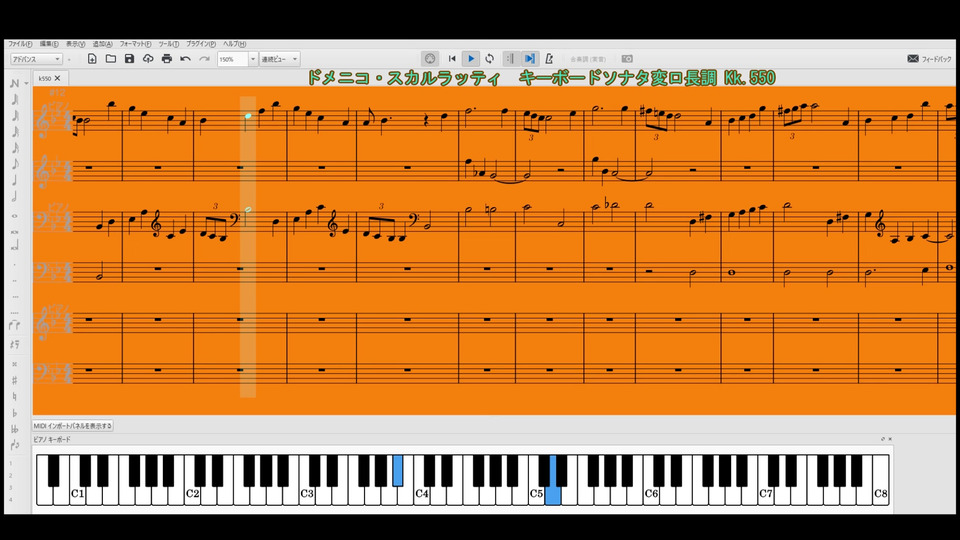
Task: Select the 128th note duration
Action: click(15, 99)
